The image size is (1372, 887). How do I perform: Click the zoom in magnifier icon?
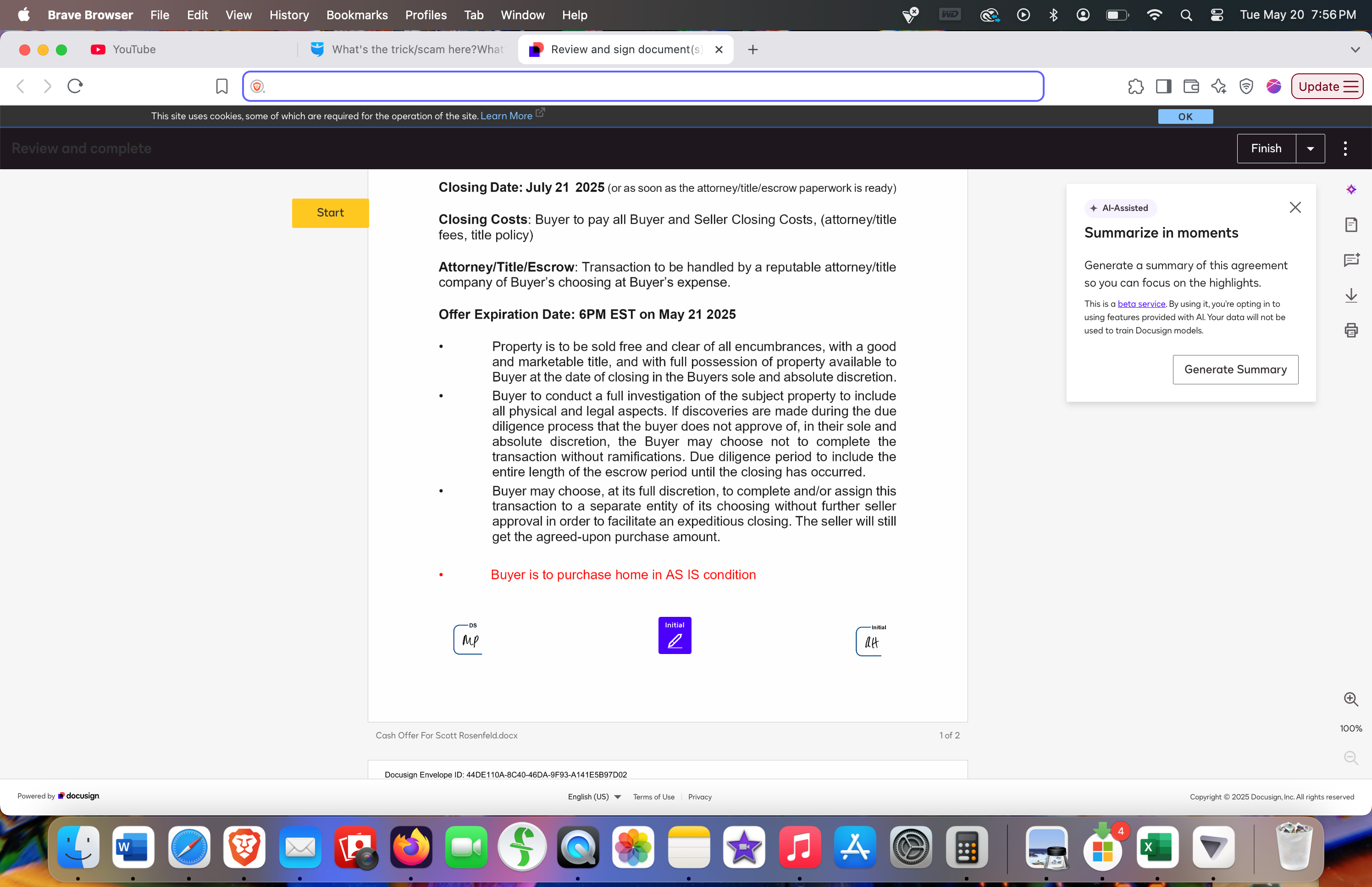coord(1351,699)
